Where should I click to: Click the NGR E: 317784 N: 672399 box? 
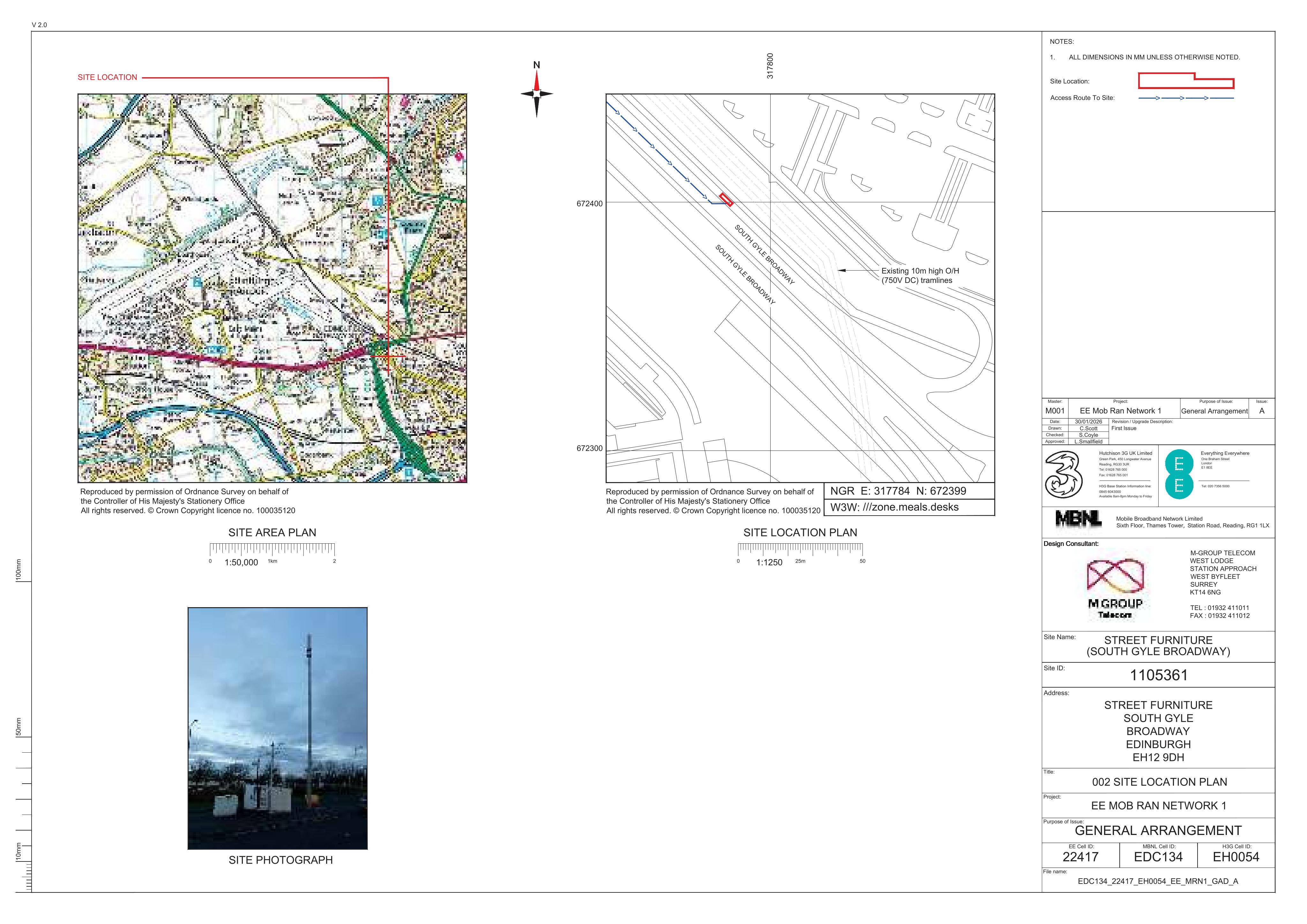coord(909,491)
